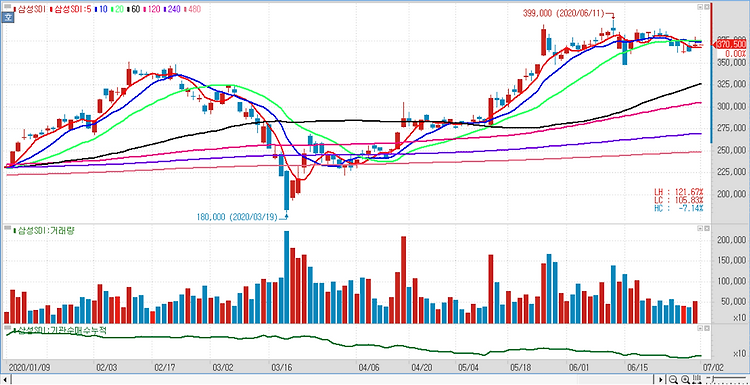
Task: Click the scroll right arrow at bottom
Action: coord(662,380)
